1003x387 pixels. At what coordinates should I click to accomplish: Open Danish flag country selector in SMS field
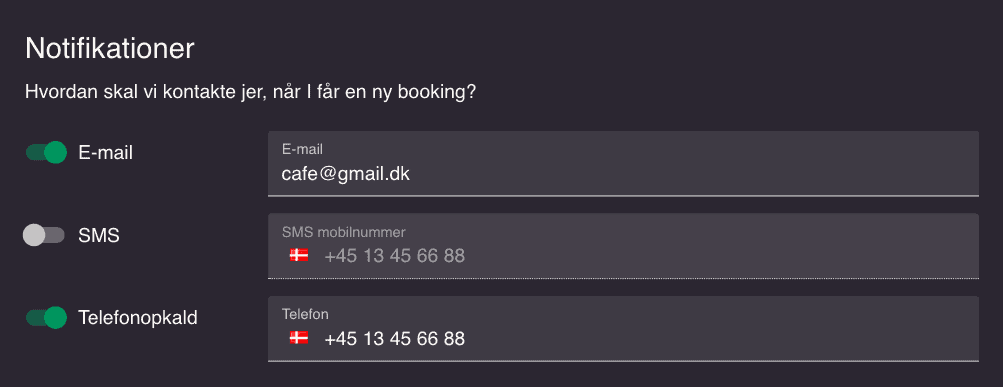[299, 256]
